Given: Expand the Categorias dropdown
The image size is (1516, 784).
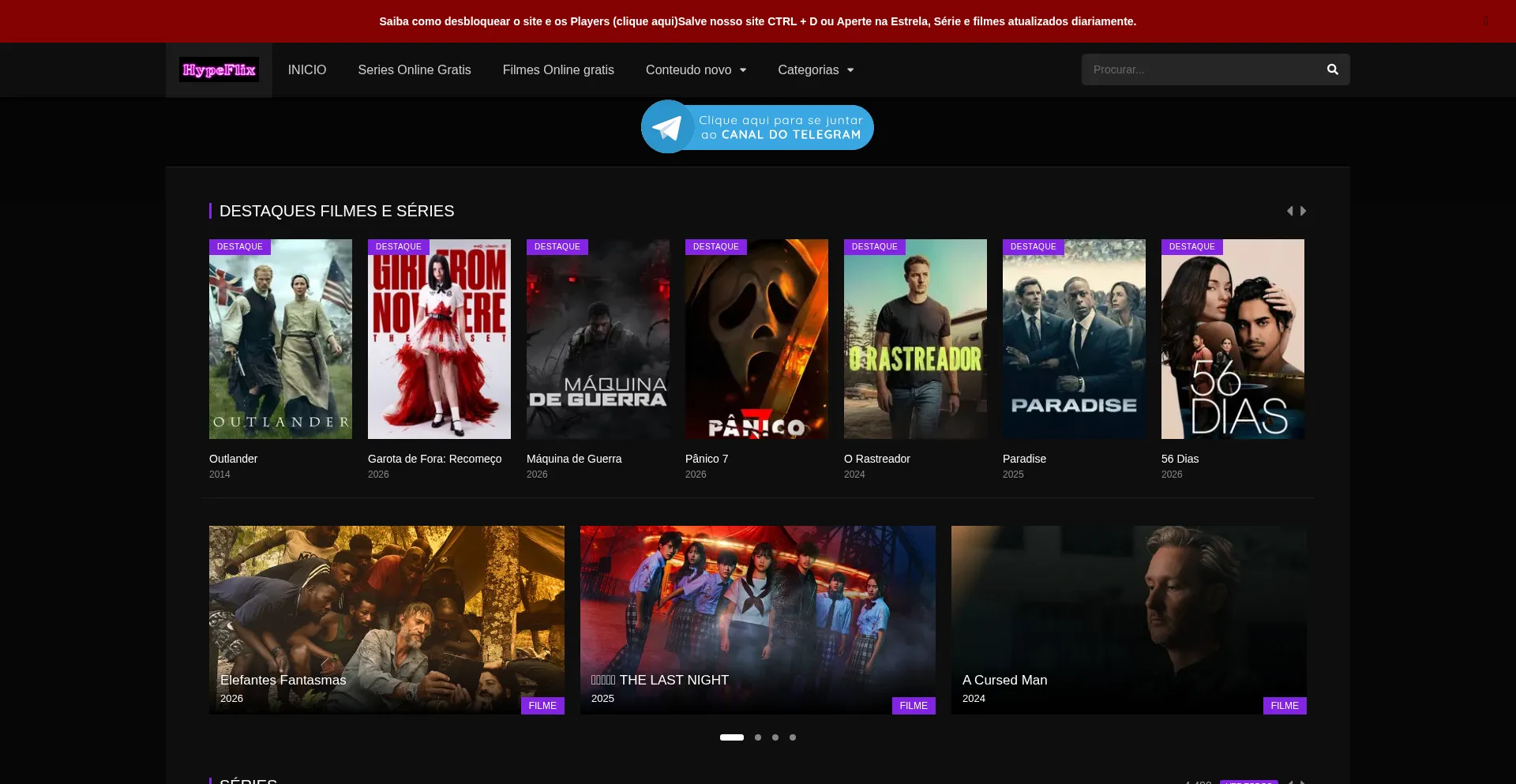Looking at the screenshot, I should click(816, 69).
